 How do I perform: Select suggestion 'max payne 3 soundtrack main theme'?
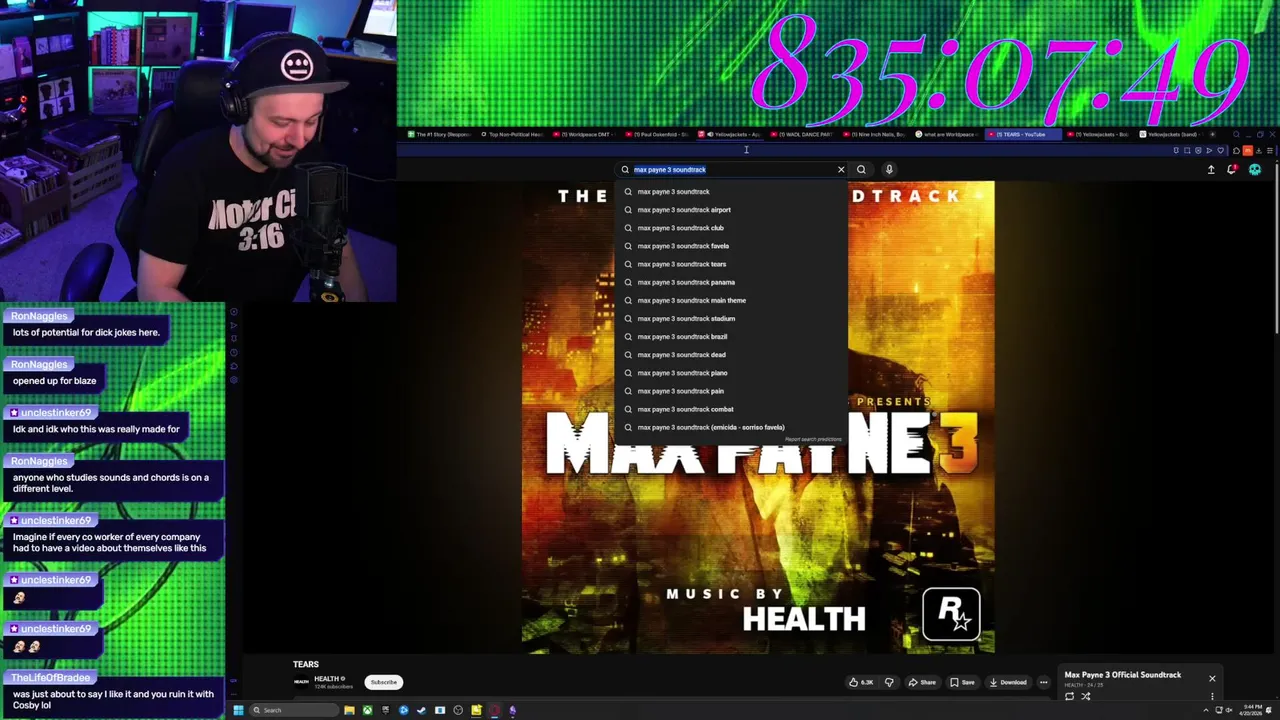[732, 300]
